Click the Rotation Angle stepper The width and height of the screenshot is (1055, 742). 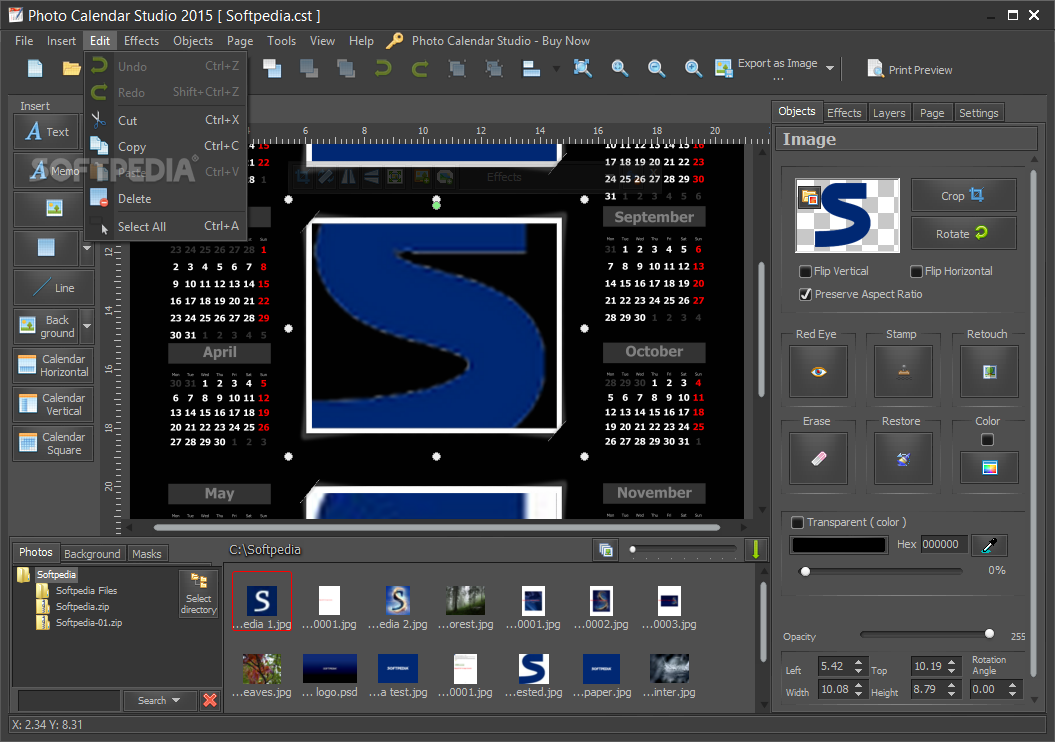[1012, 690]
